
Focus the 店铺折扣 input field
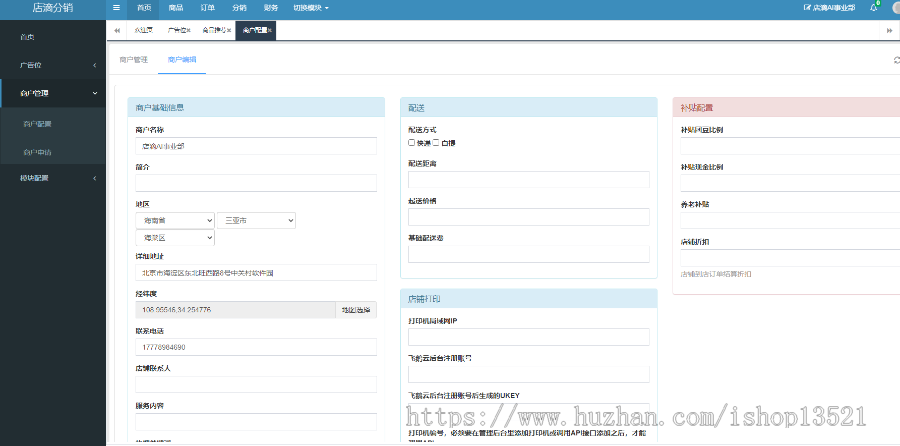[x=790, y=258]
